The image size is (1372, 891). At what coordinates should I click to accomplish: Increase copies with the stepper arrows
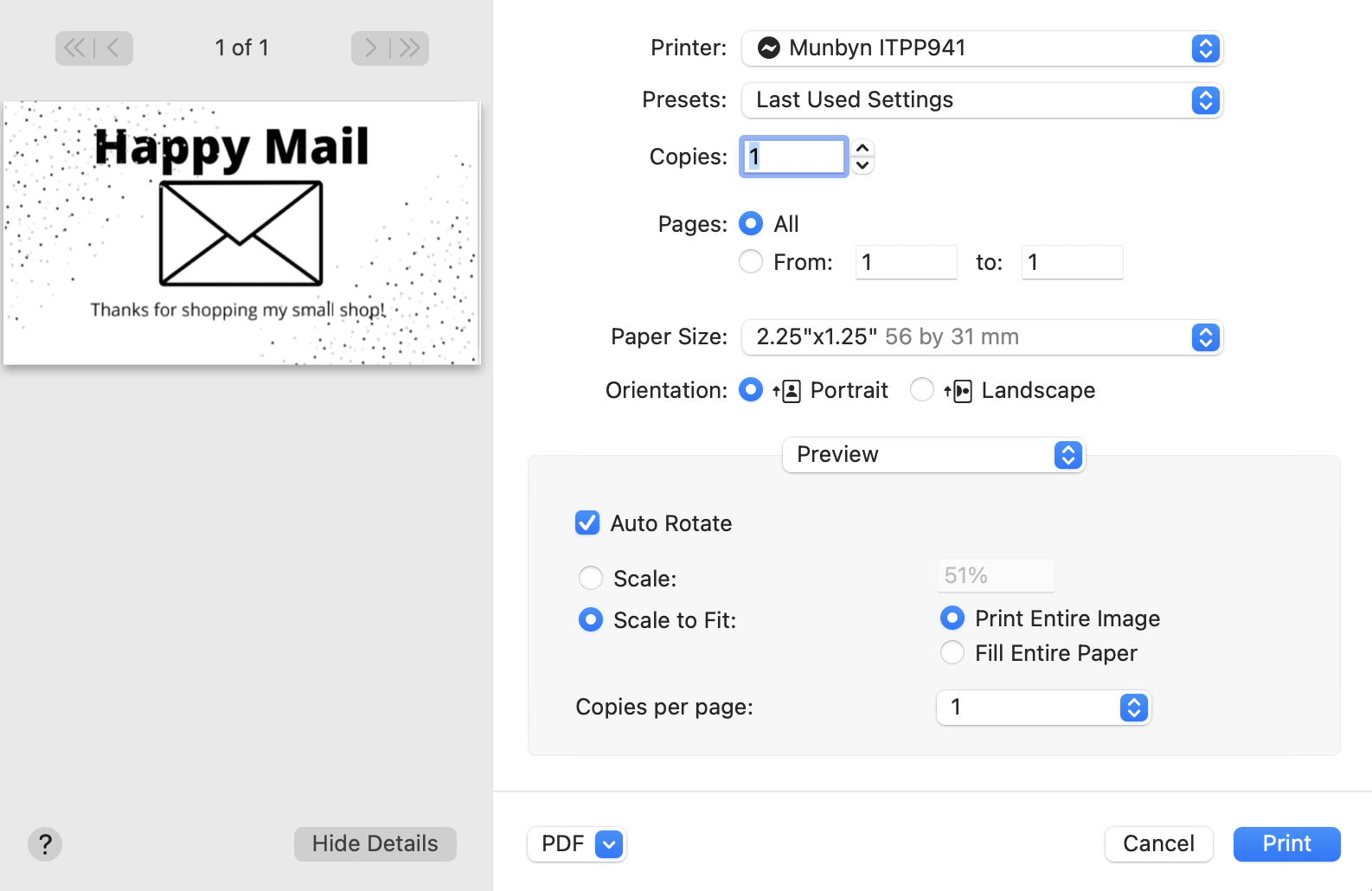(862, 148)
